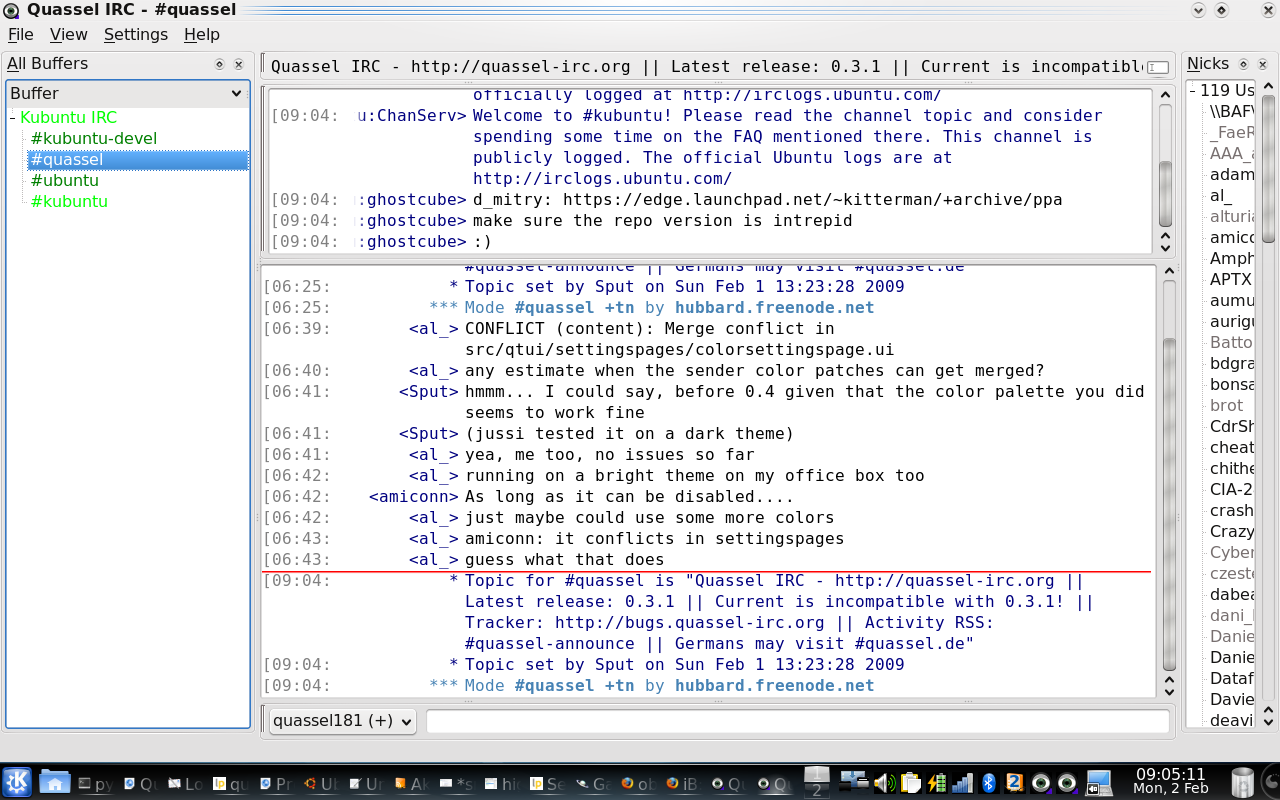Open the window menu icon in titlebar
The image size is (1280, 800).
(12, 10)
